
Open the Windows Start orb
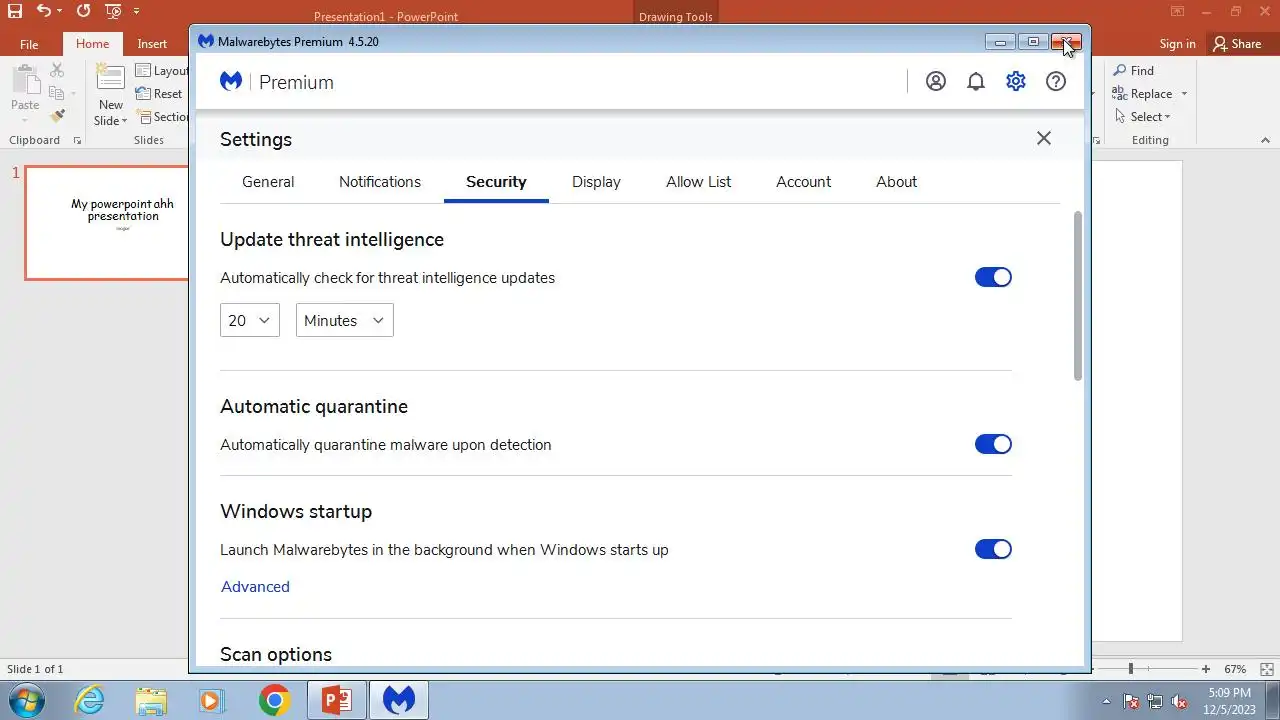coord(27,700)
